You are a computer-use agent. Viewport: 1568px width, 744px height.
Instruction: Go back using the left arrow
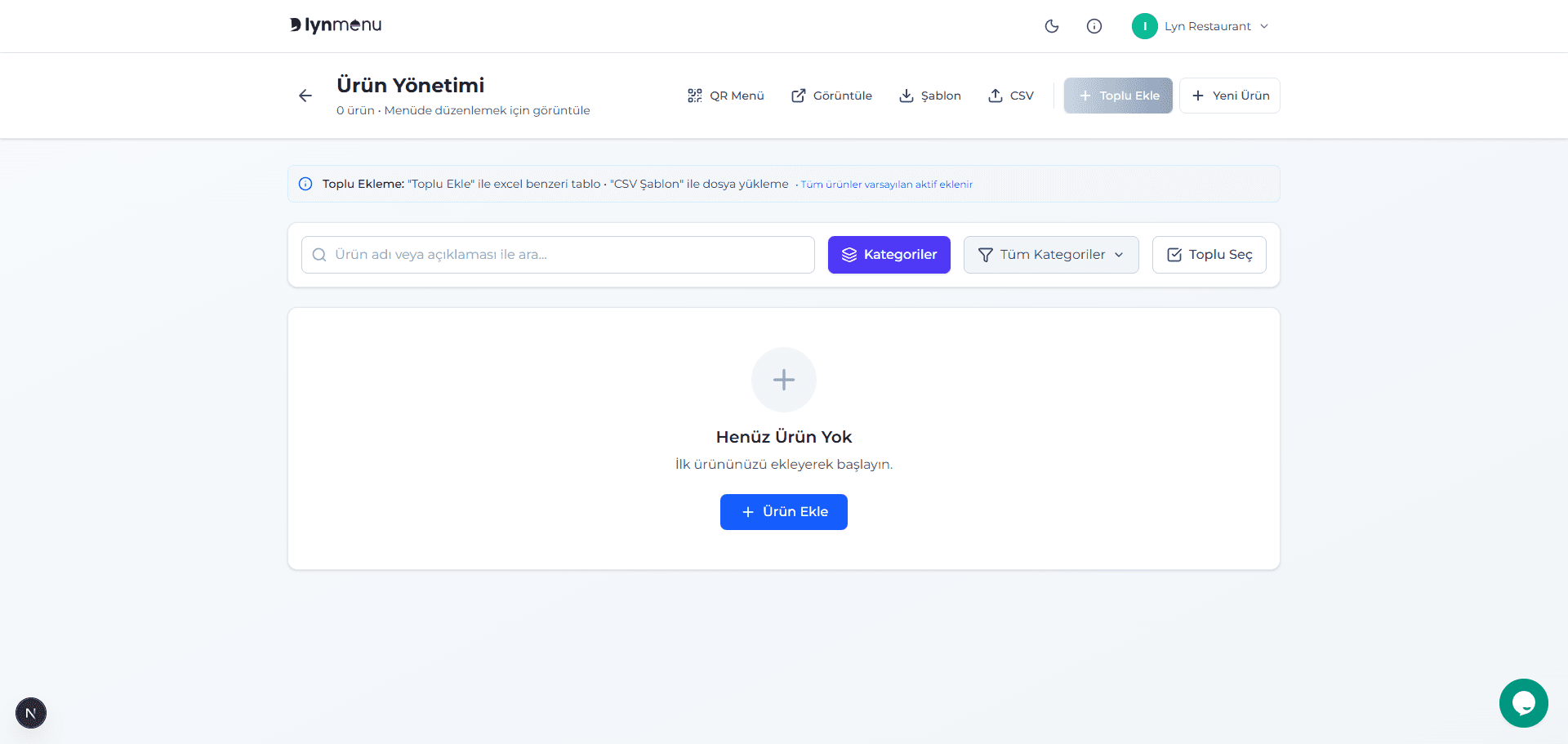coord(305,96)
